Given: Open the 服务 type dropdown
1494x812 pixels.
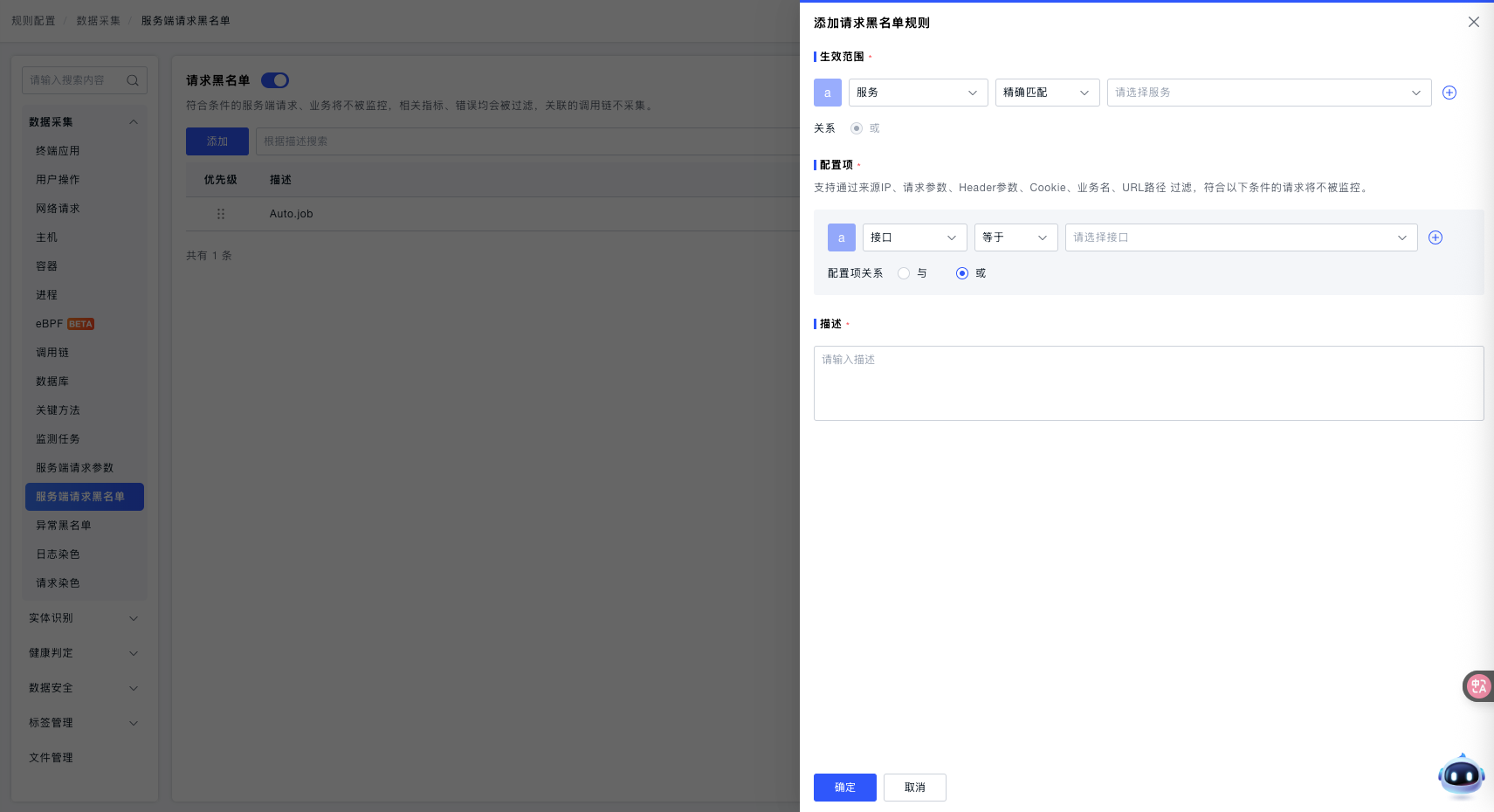Looking at the screenshot, I should (917, 93).
